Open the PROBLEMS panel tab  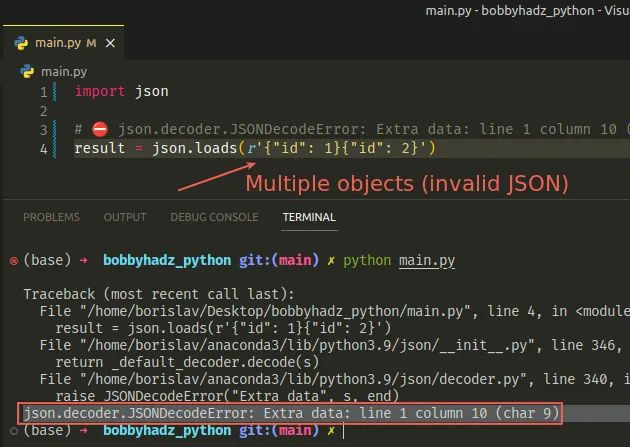51,217
